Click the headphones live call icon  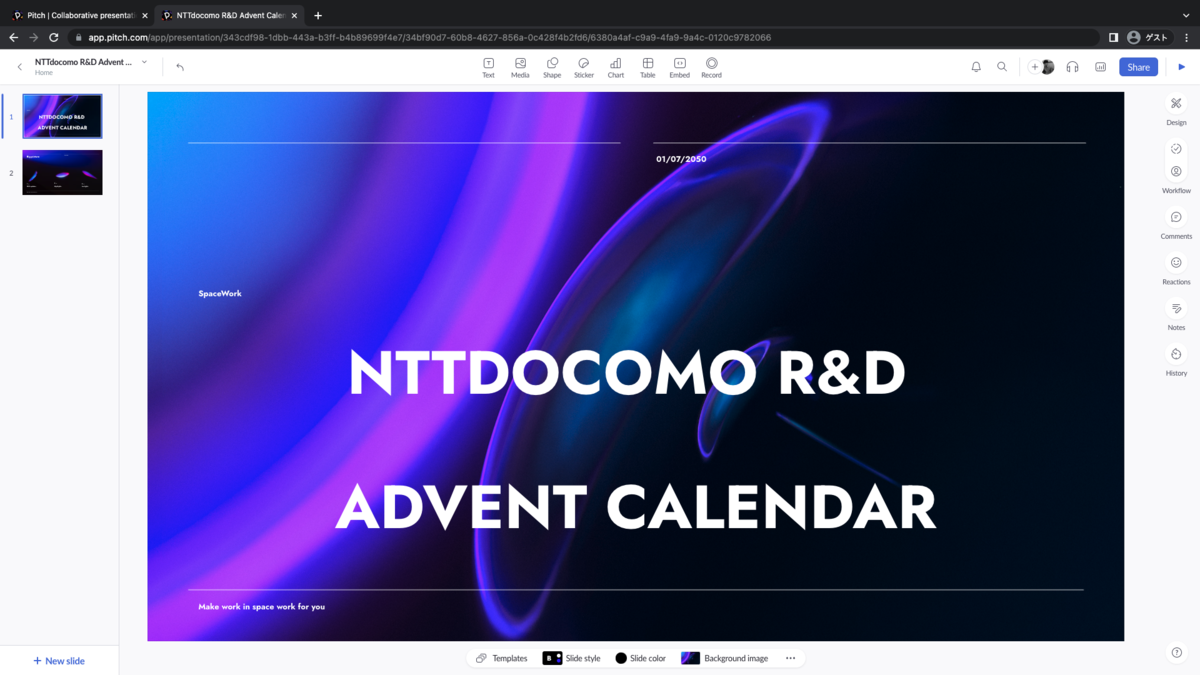(x=1072, y=67)
